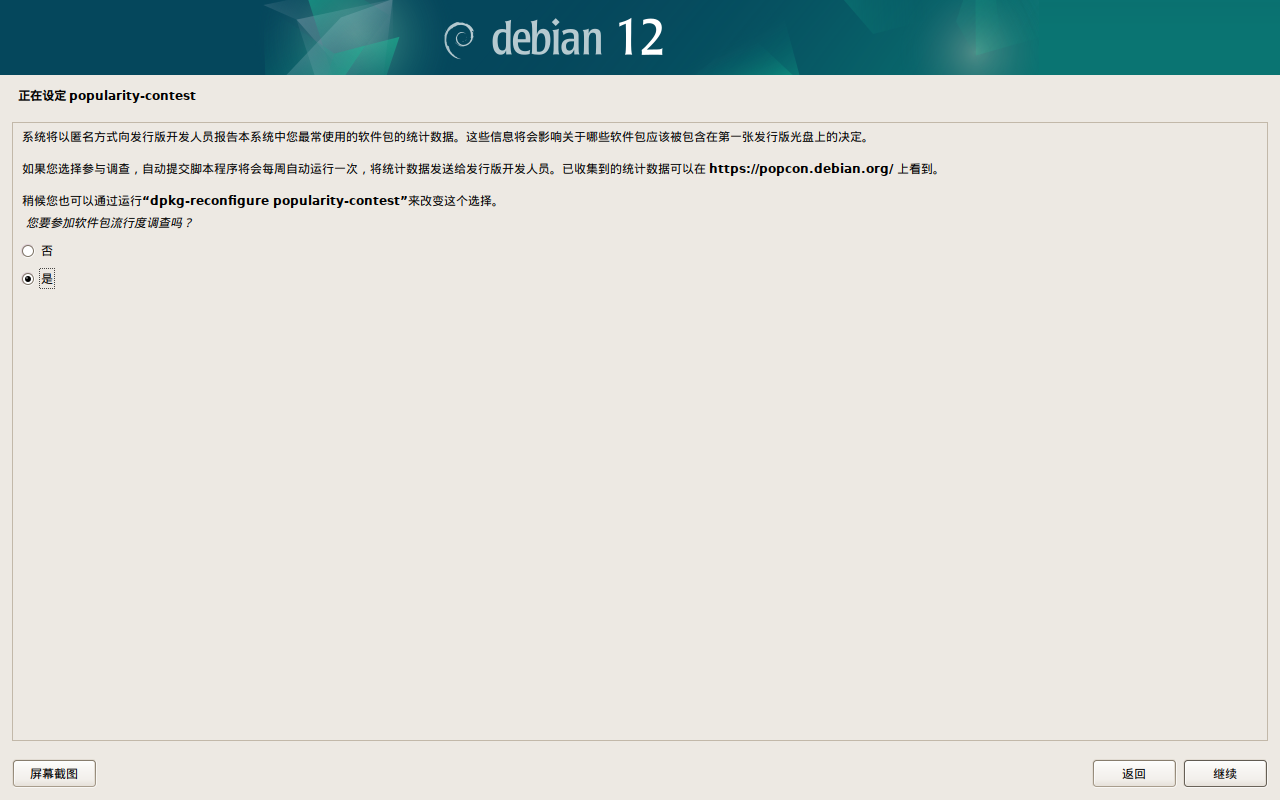
Task: Click the 返回 (Go Back) button
Action: coord(1134,774)
